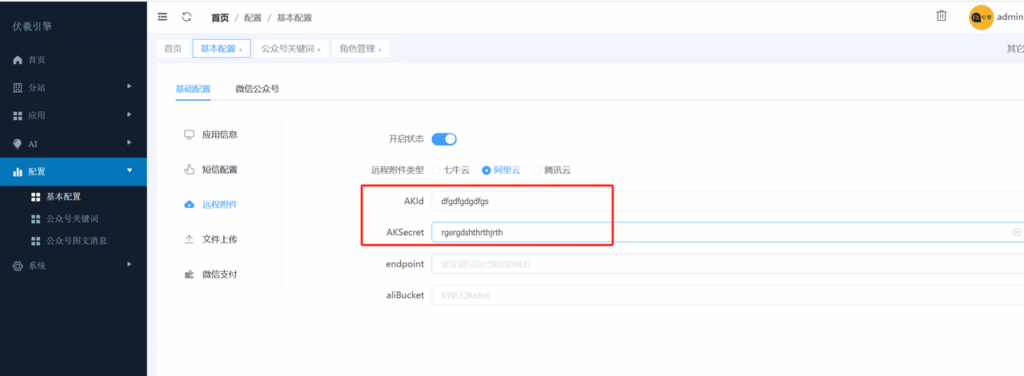Click the bar chart icon beside 配置

tap(18, 172)
